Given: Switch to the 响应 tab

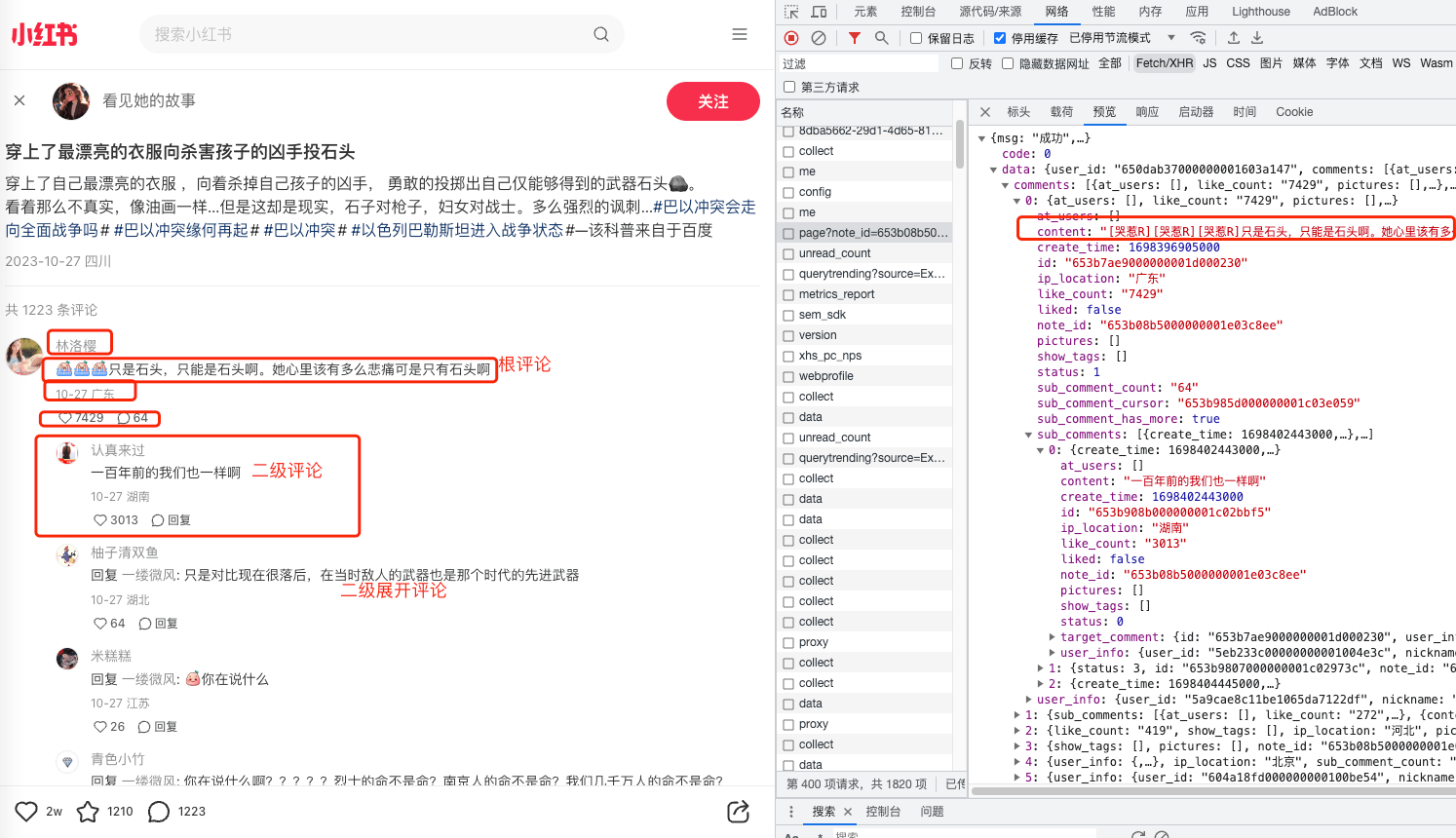Looking at the screenshot, I should click(x=1147, y=112).
